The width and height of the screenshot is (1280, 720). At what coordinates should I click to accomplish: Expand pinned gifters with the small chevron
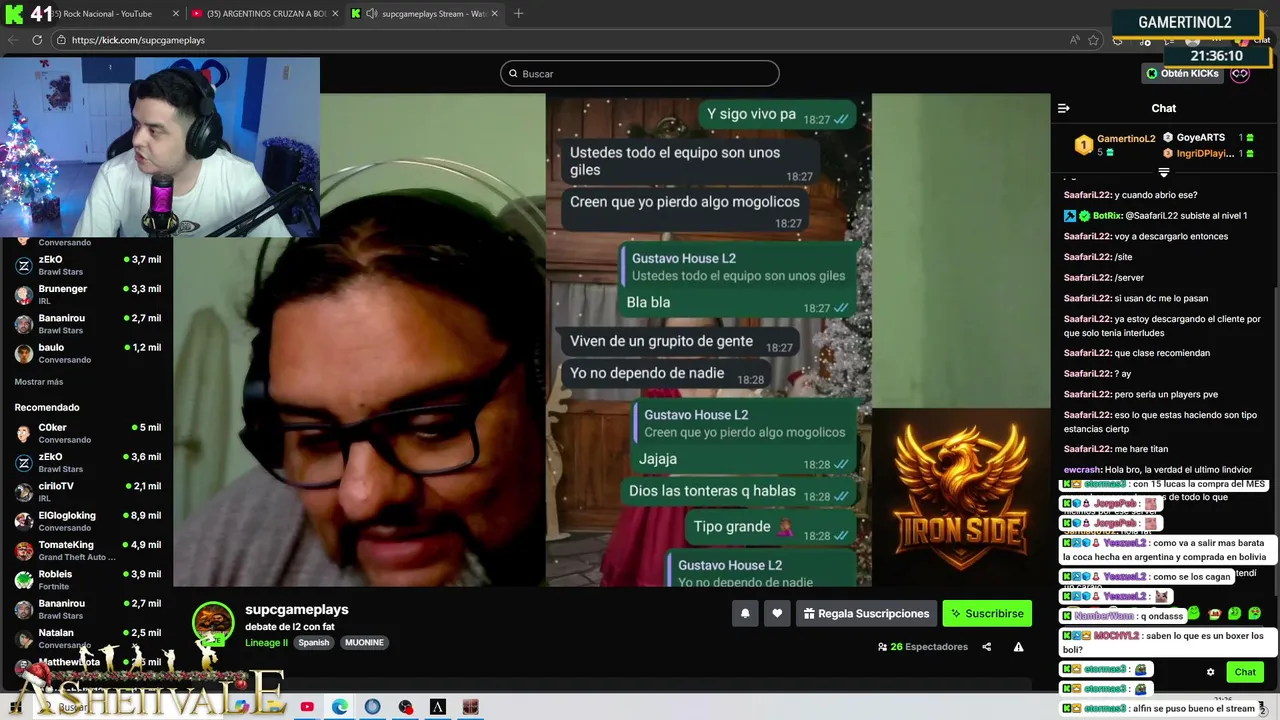1163,172
